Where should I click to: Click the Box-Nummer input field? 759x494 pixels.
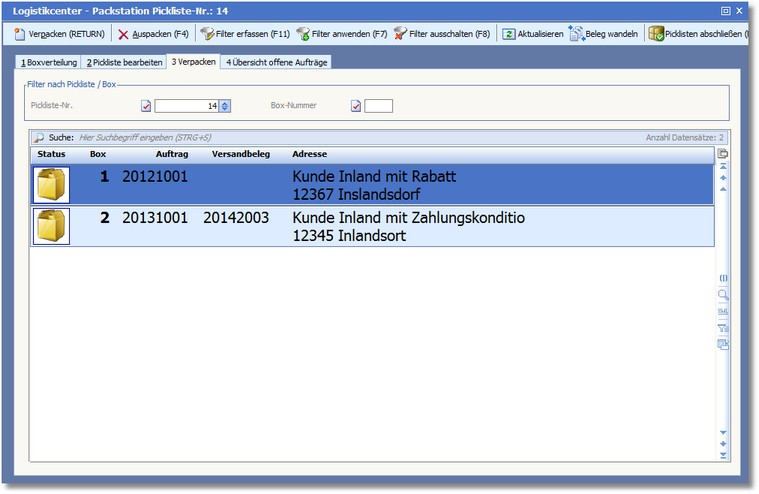379,105
